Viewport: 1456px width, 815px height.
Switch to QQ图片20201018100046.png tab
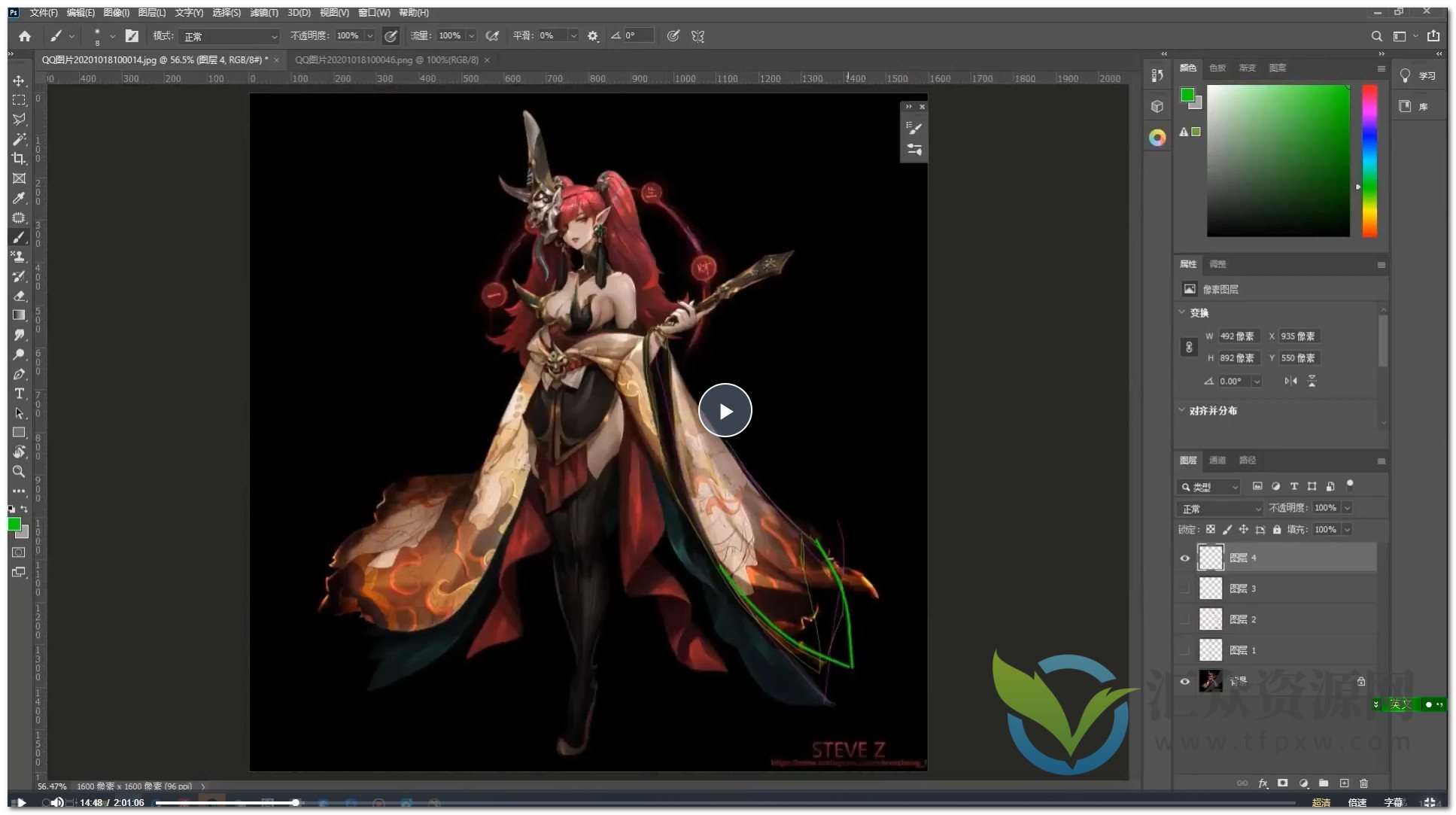click(x=387, y=60)
